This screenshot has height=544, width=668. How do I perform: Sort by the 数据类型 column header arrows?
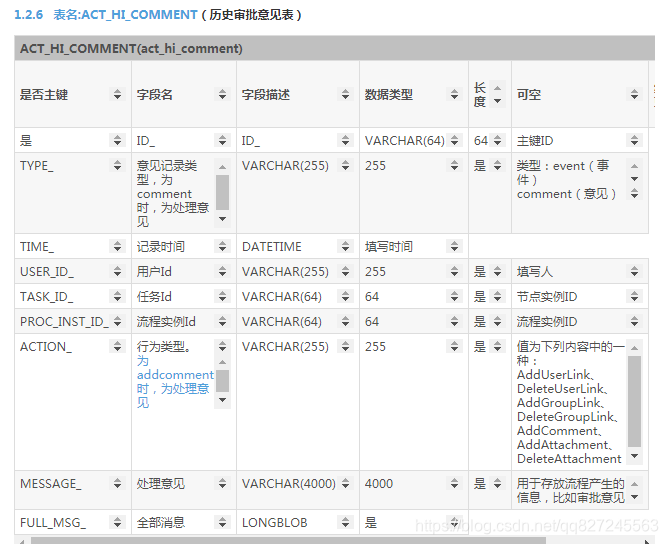click(x=455, y=94)
